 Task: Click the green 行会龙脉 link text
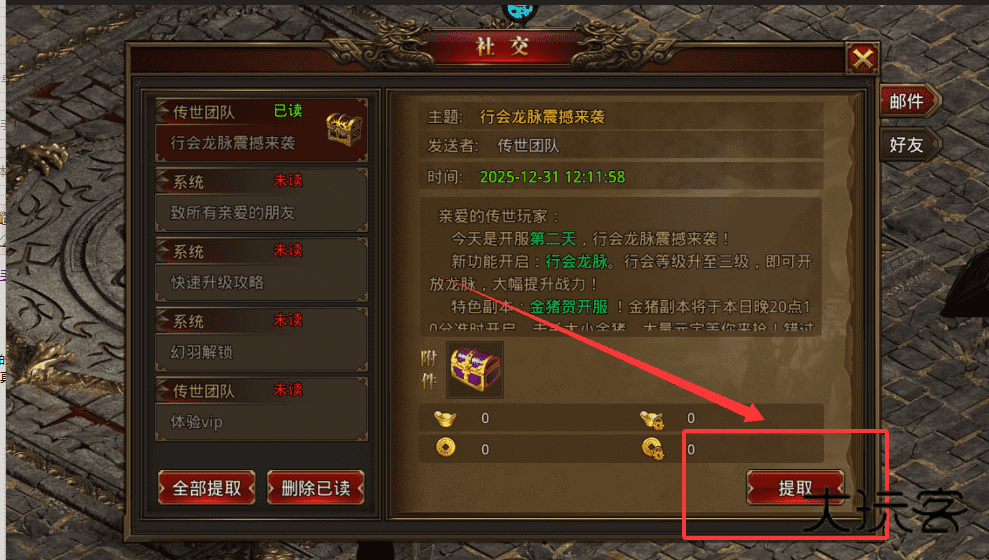click(576, 261)
